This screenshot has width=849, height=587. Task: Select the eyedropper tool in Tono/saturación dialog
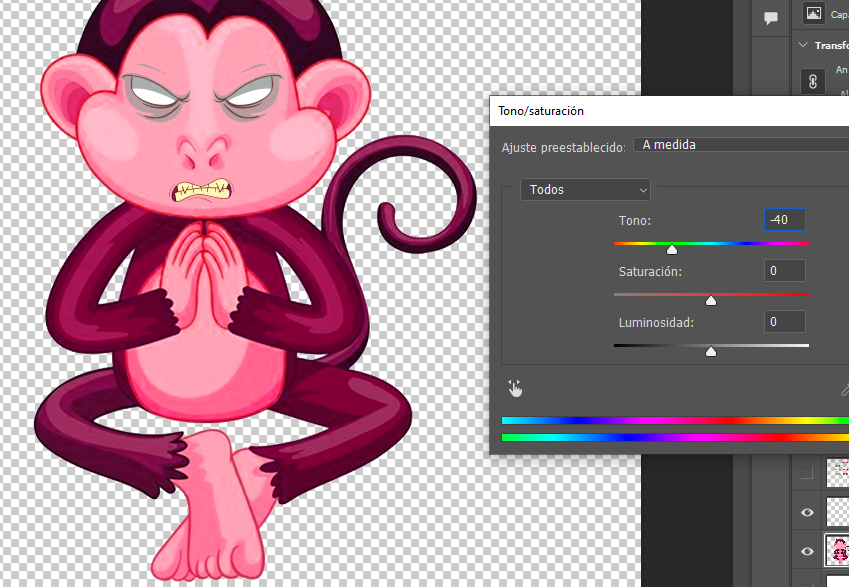click(844, 389)
